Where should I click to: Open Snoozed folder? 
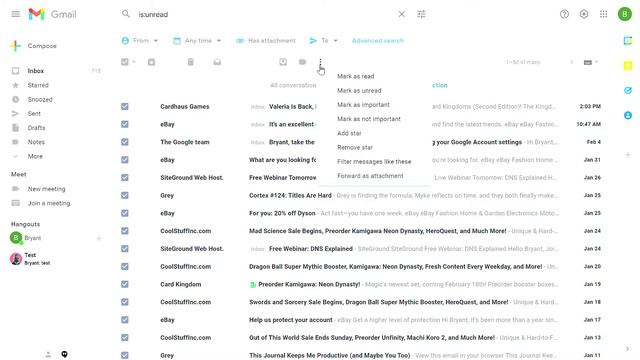(40, 100)
